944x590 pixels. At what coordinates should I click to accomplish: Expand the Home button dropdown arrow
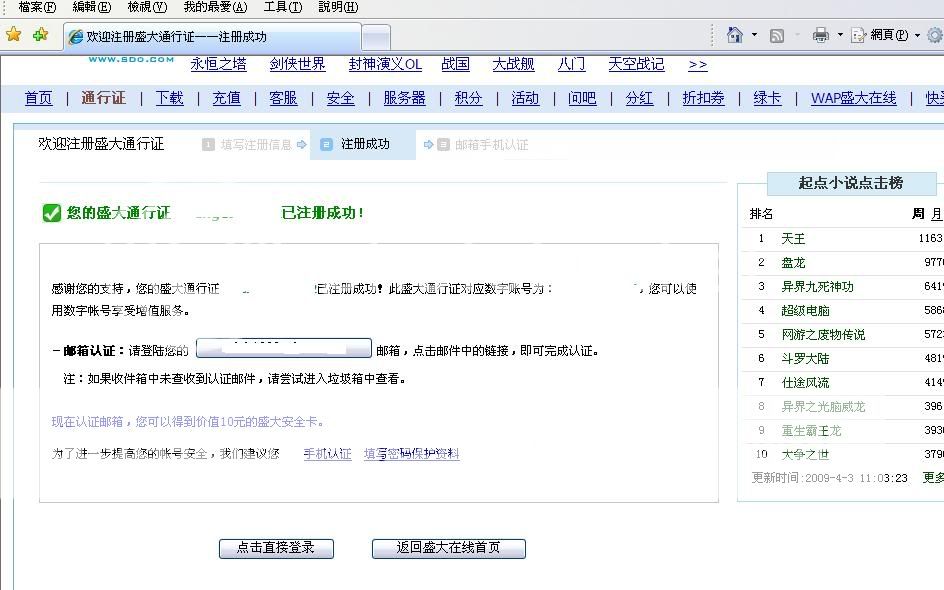coord(754,35)
